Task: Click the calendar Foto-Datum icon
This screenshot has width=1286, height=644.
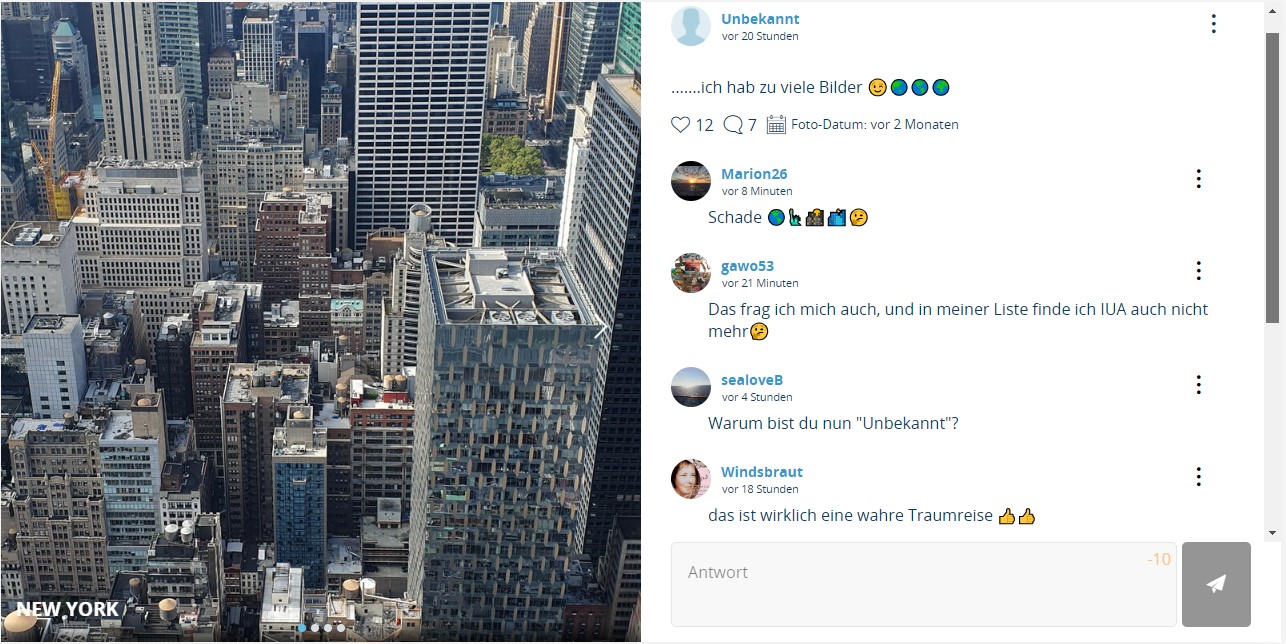Action: [776, 125]
